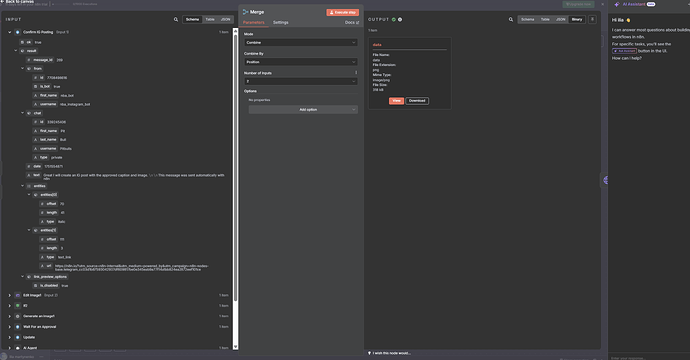The image size is (690, 360).
Task: Click the green success check beside OUTPUT
Action: click(394, 19)
